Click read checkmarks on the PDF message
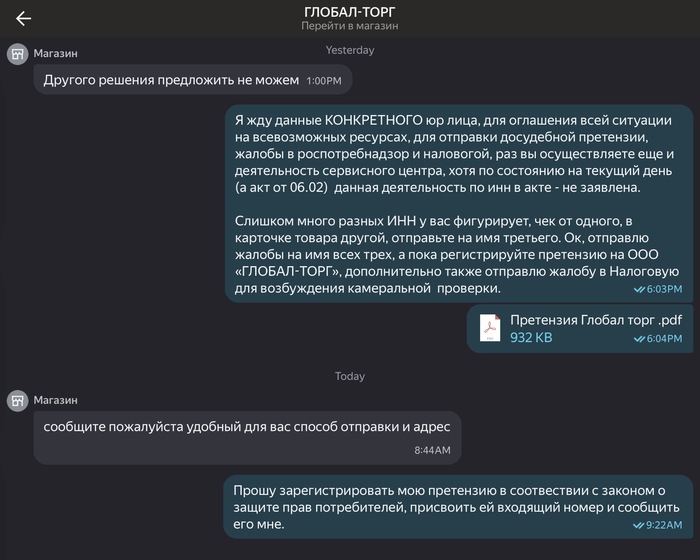700x560 pixels. point(640,339)
